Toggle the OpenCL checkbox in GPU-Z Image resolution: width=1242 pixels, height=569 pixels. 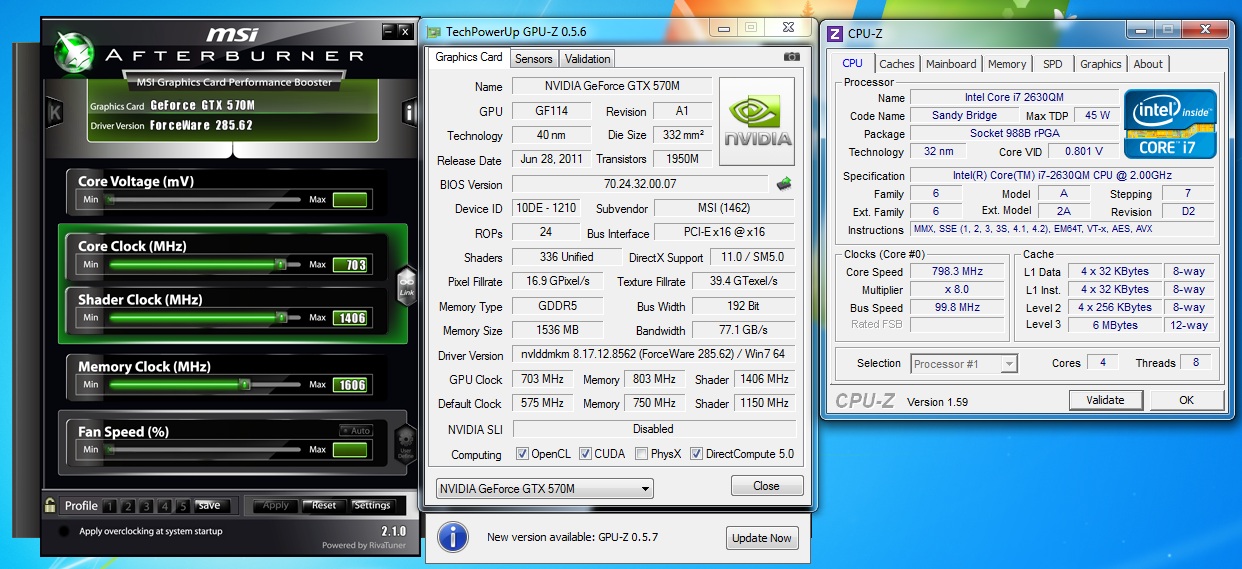tap(522, 454)
